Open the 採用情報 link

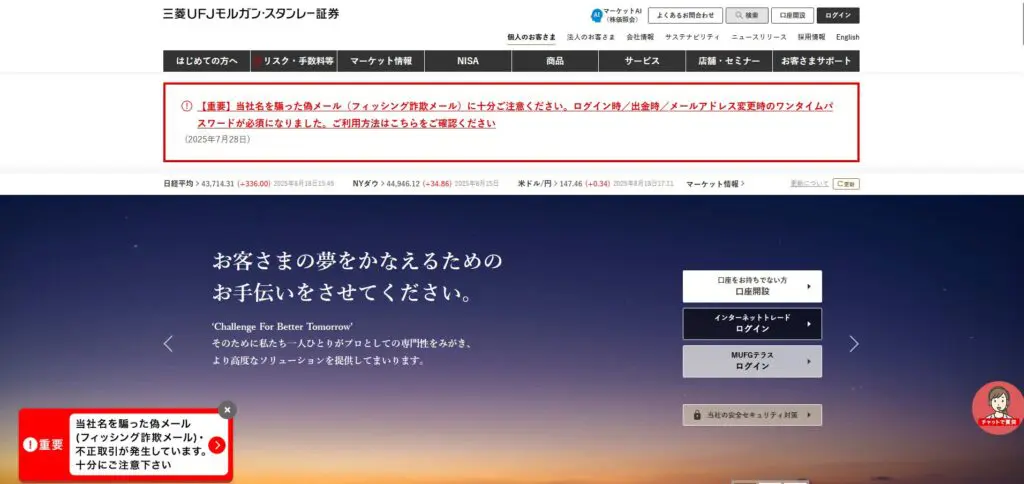tap(811, 37)
